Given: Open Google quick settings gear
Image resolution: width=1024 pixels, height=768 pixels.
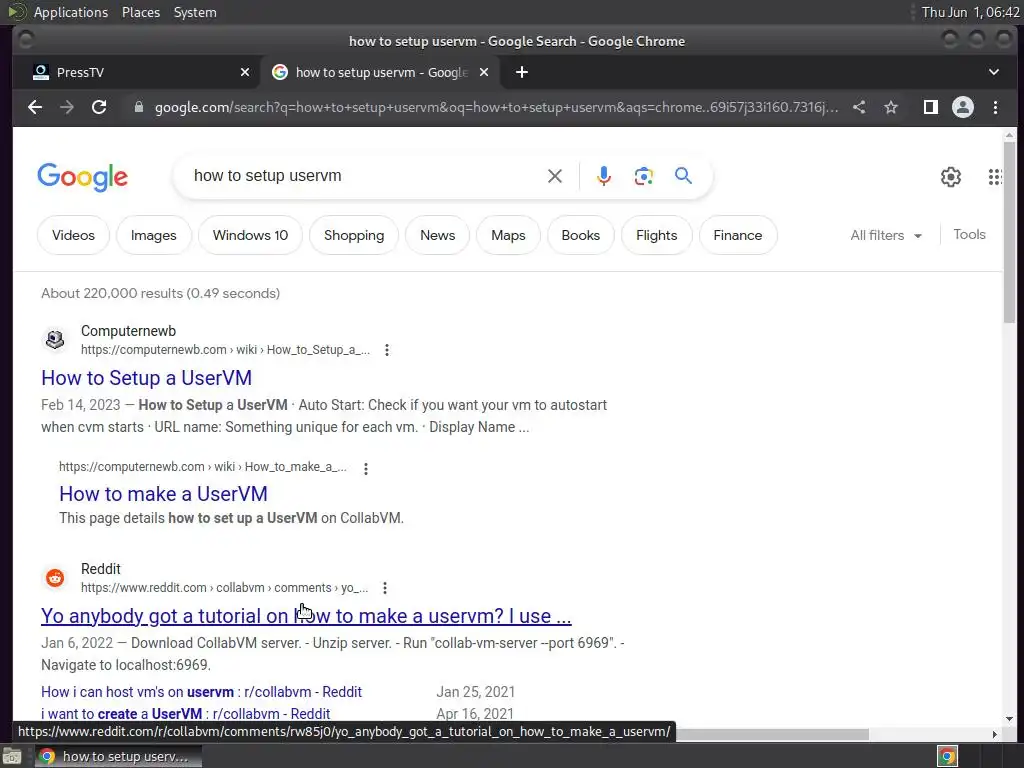Looking at the screenshot, I should click(x=951, y=176).
